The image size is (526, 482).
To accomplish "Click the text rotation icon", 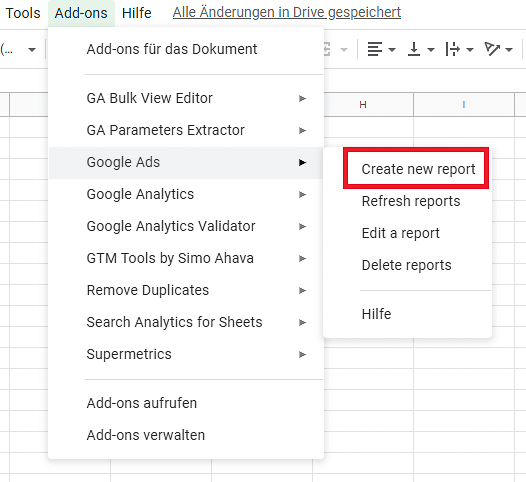I will pos(492,49).
